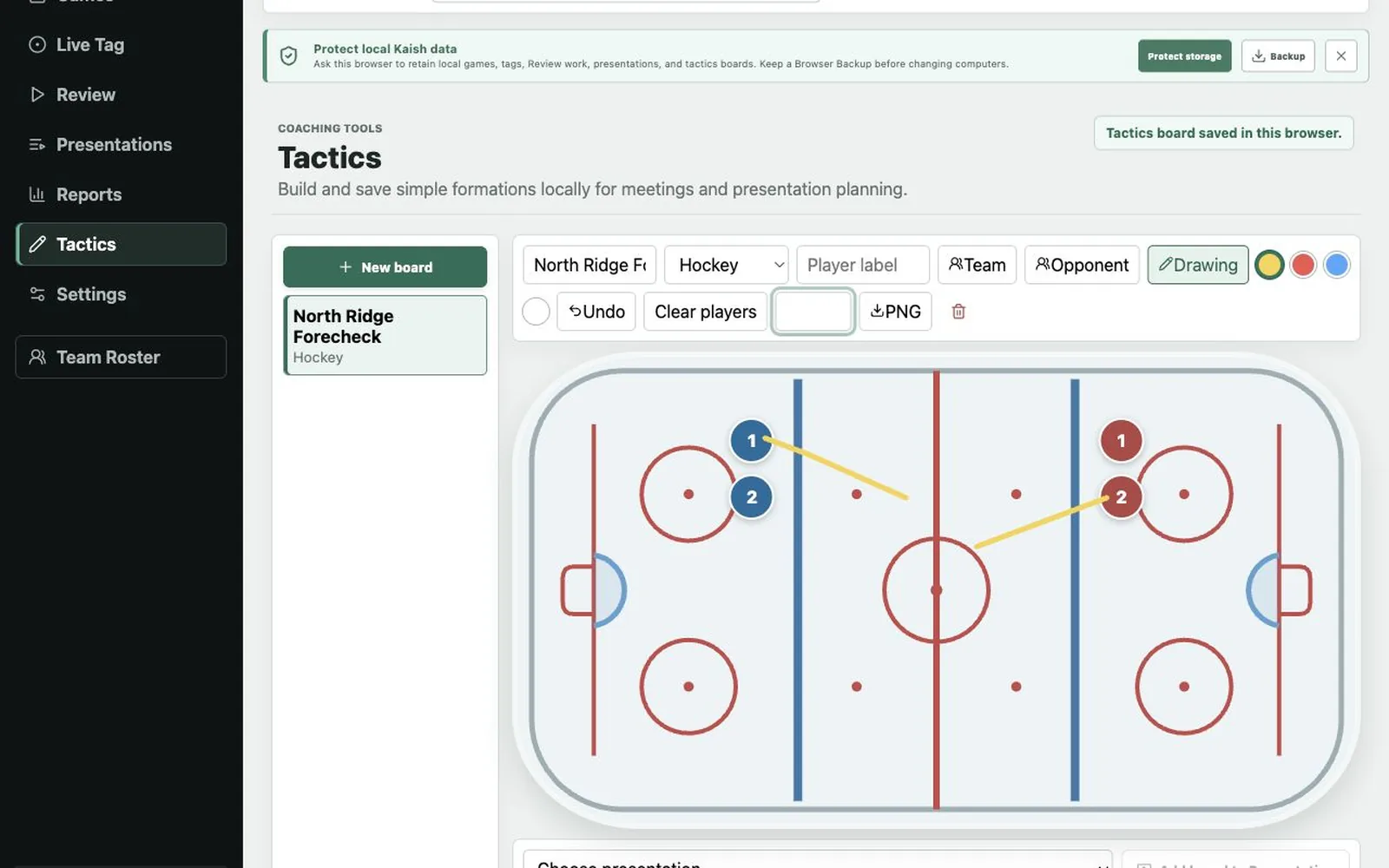
Task: Click the Reports chart icon
Action: coord(37,194)
